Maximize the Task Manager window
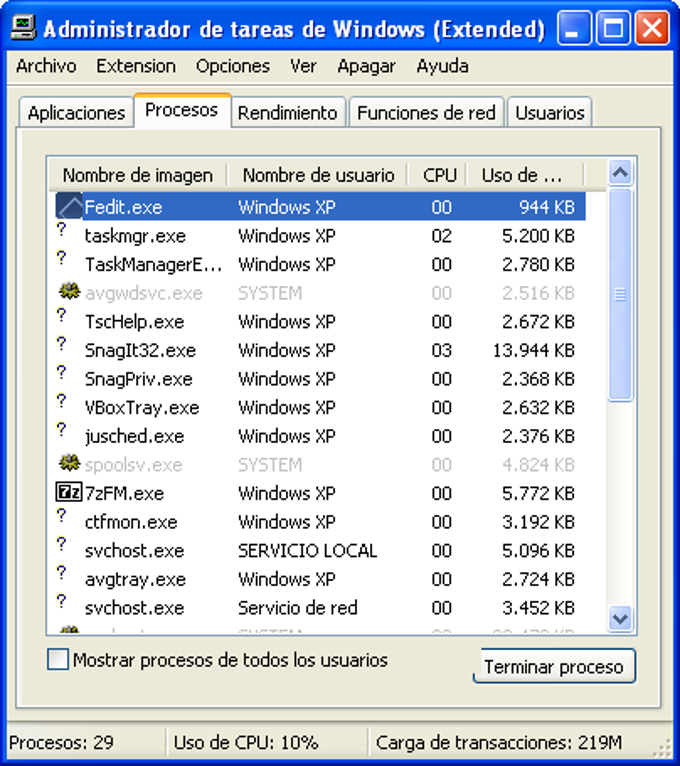The image size is (680, 766). click(613, 28)
